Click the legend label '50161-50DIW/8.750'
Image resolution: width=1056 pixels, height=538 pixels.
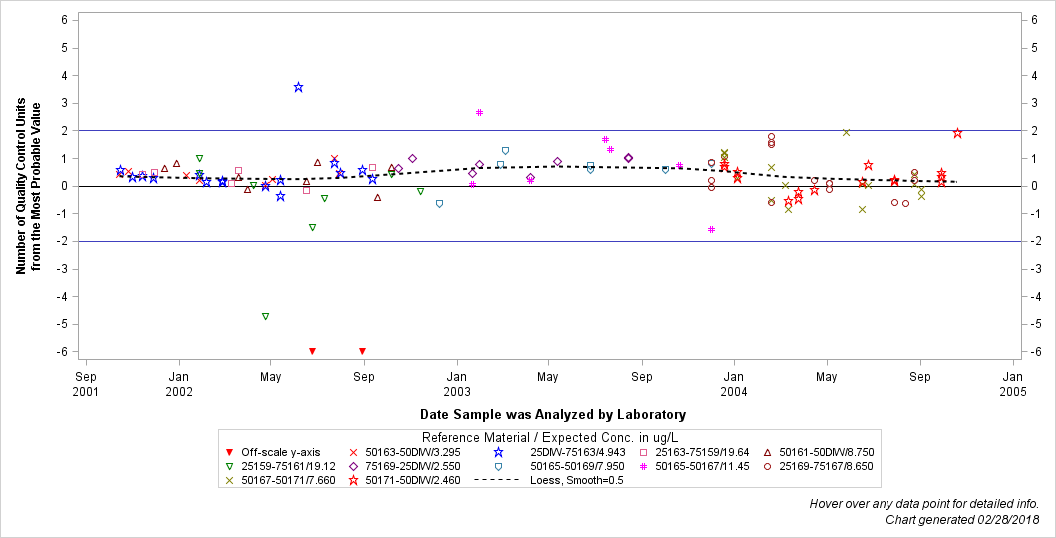coord(827,452)
